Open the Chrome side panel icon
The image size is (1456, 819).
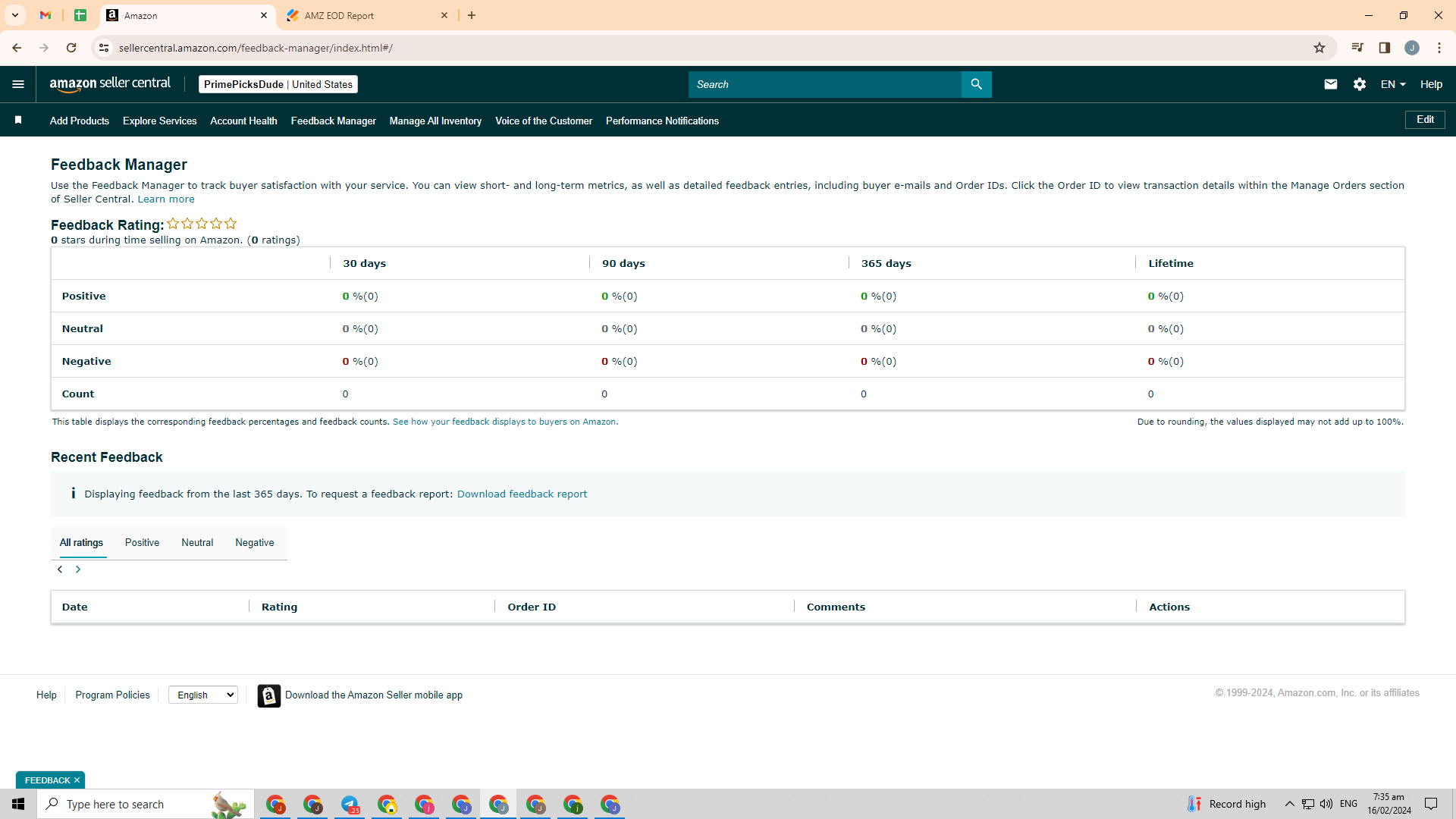click(1385, 48)
